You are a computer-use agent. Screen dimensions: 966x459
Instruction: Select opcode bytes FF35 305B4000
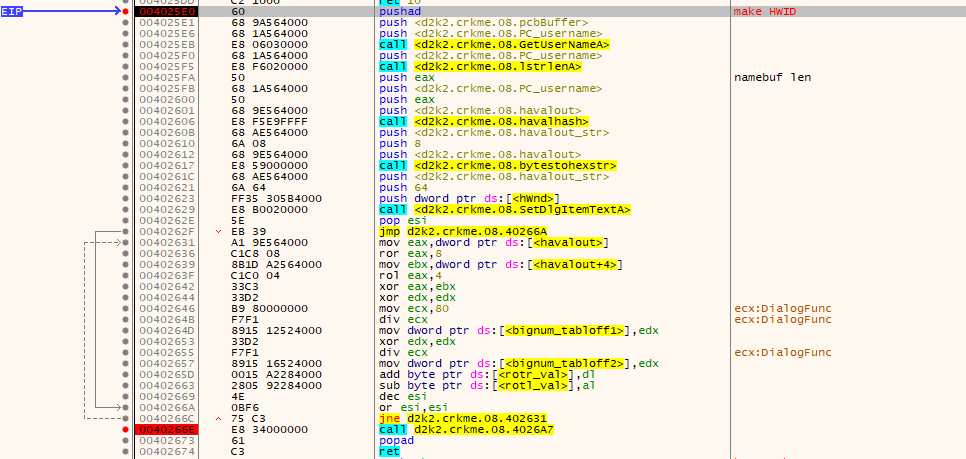[276, 198]
